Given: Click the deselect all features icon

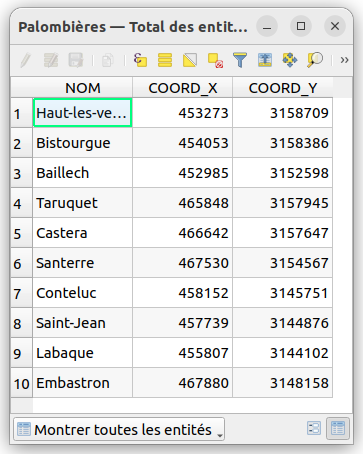Looking at the screenshot, I should (x=215, y=60).
